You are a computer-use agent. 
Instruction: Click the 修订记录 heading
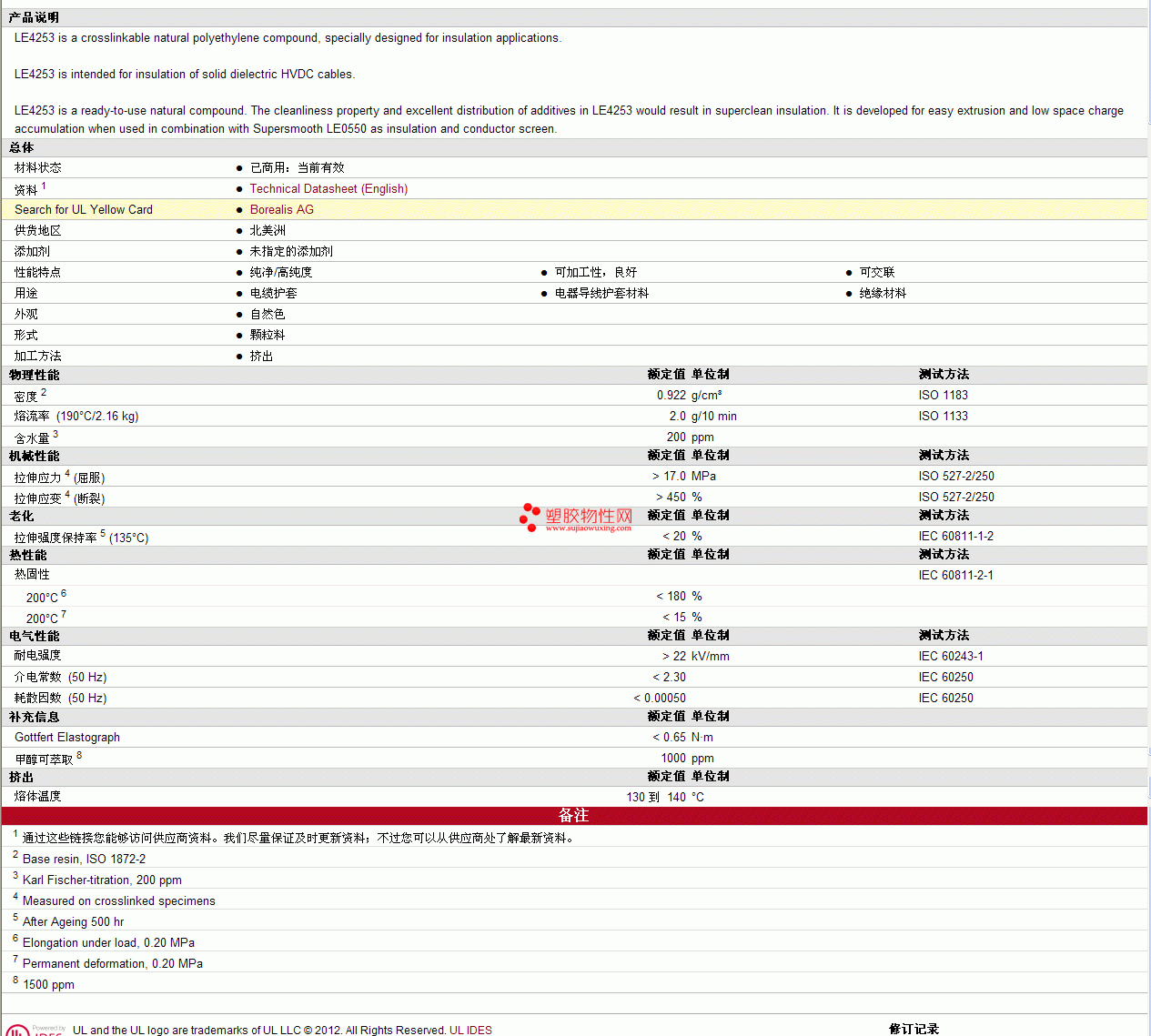pos(914,1029)
